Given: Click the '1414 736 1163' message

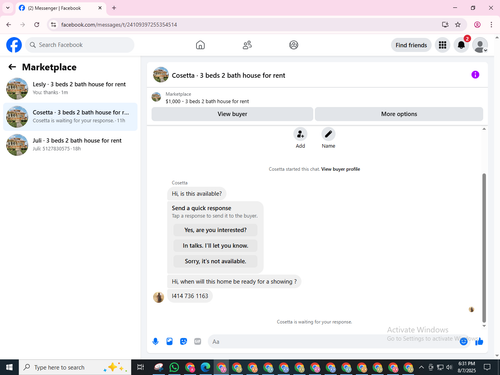Looking at the screenshot, I should (190, 296).
